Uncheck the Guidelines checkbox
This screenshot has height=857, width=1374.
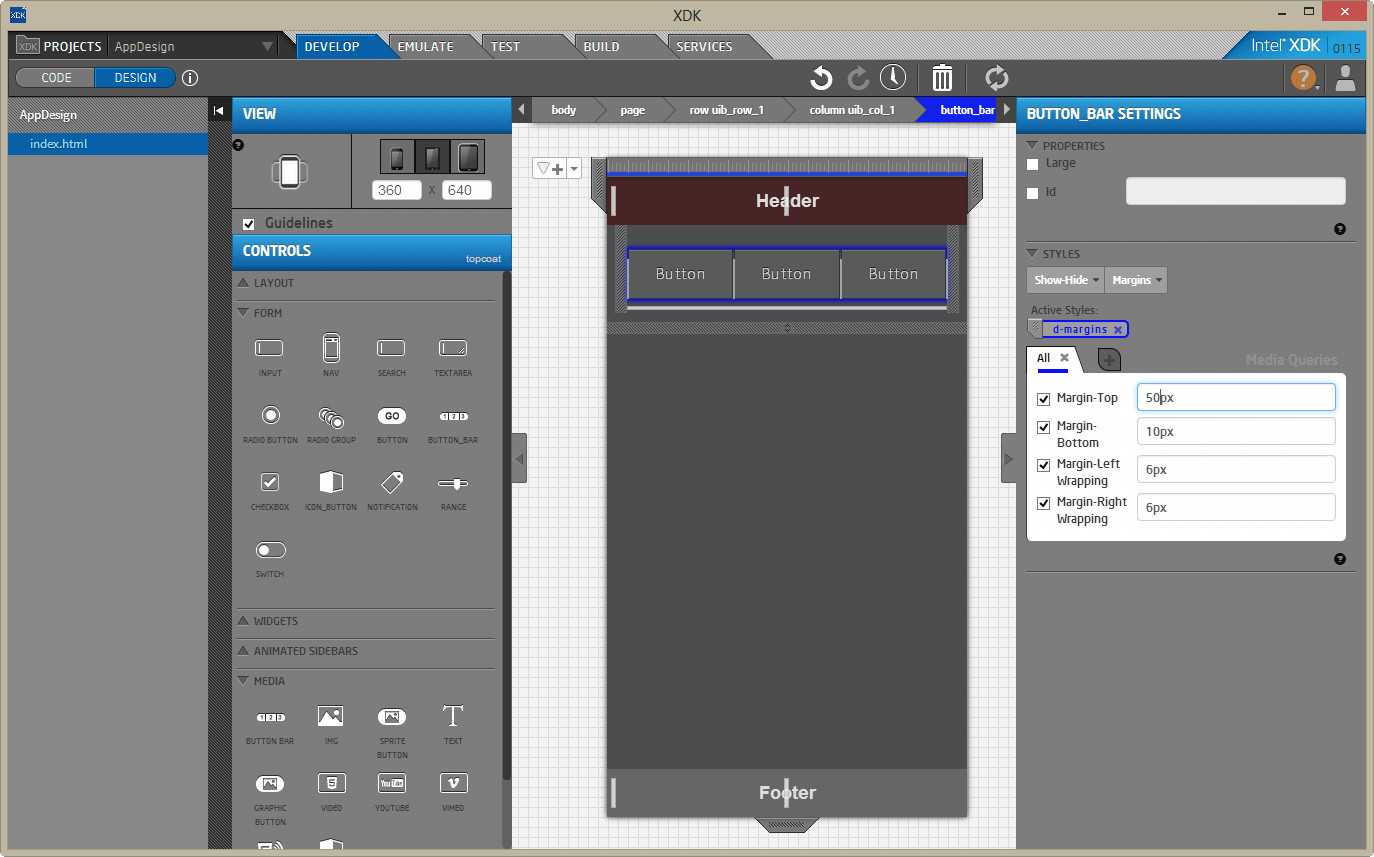(249, 224)
